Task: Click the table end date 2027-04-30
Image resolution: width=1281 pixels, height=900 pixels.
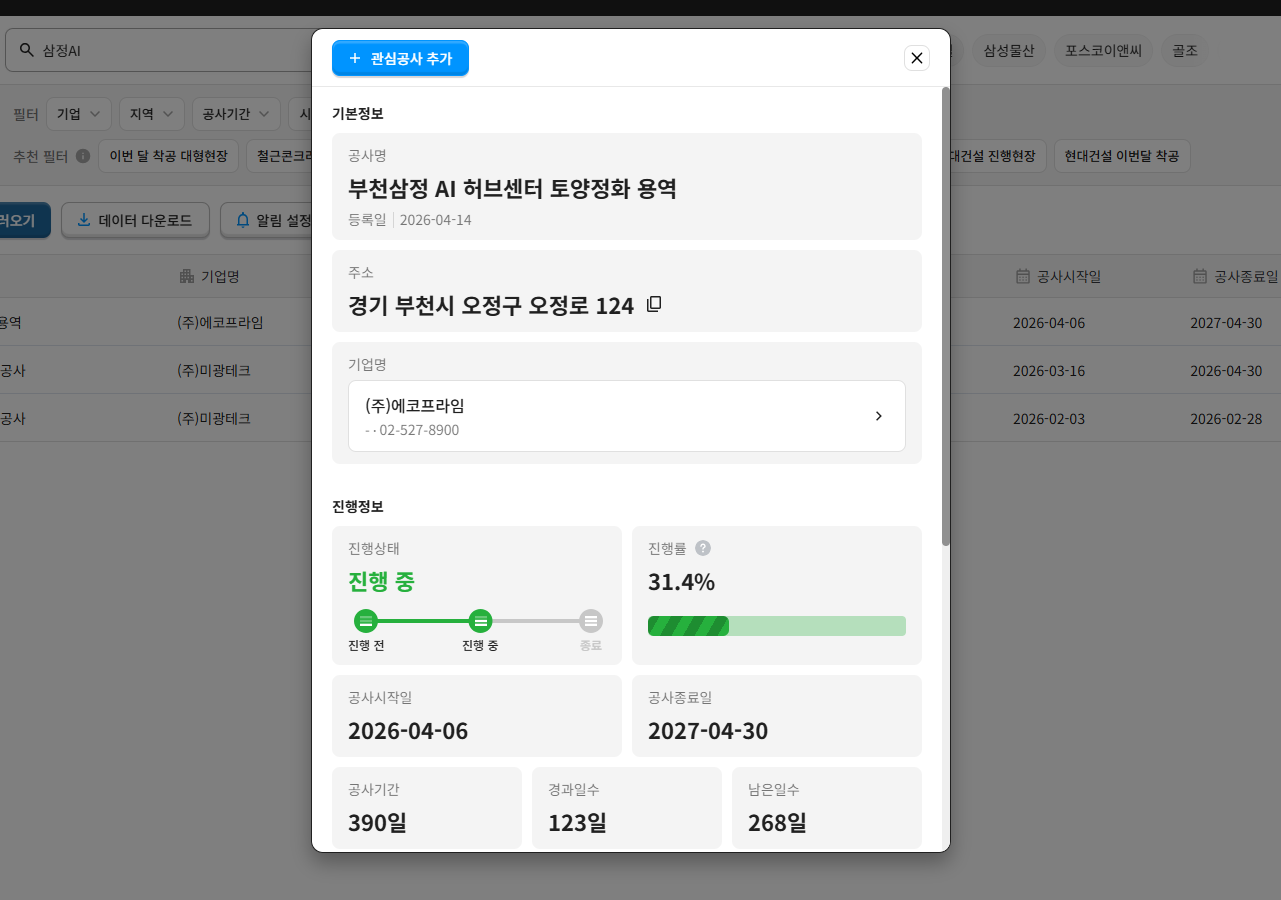Action: tap(1226, 322)
